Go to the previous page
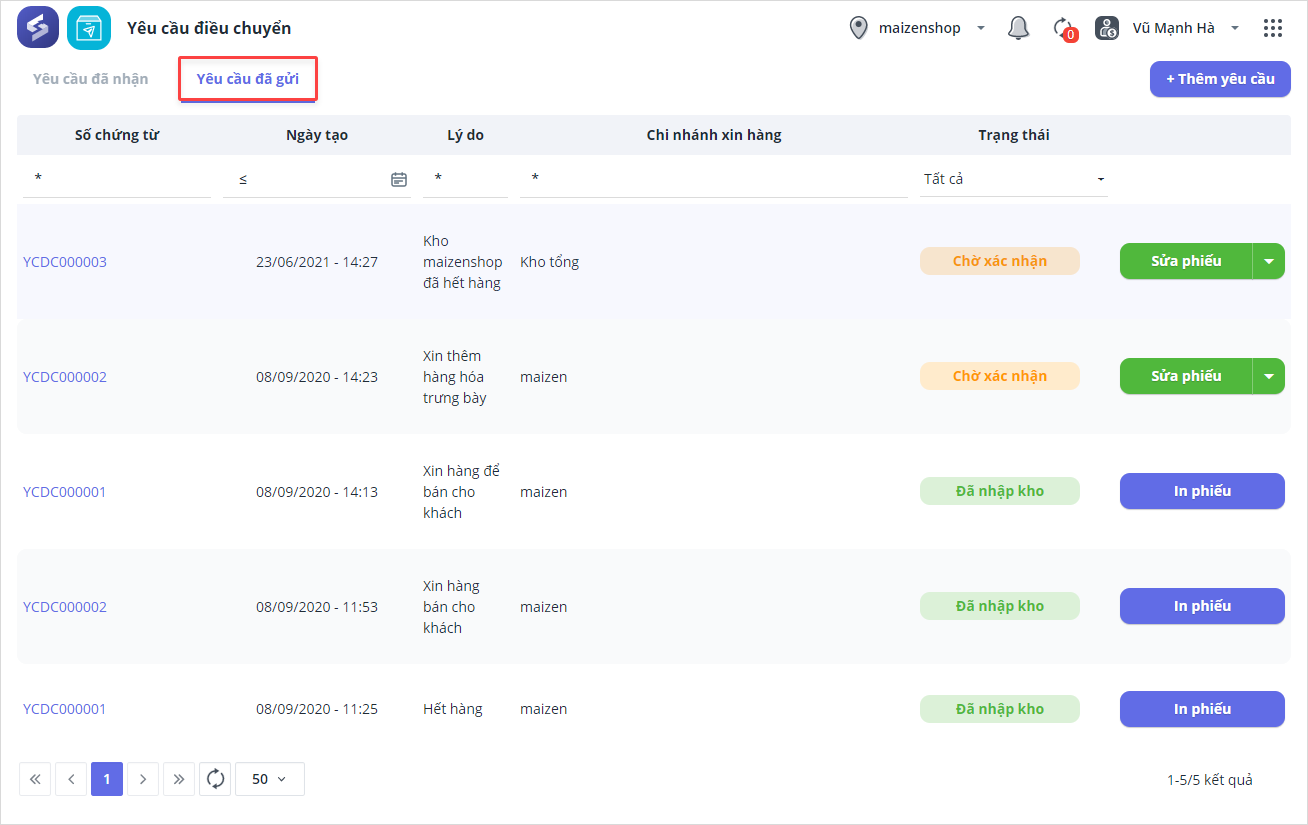 click(71, 779)
